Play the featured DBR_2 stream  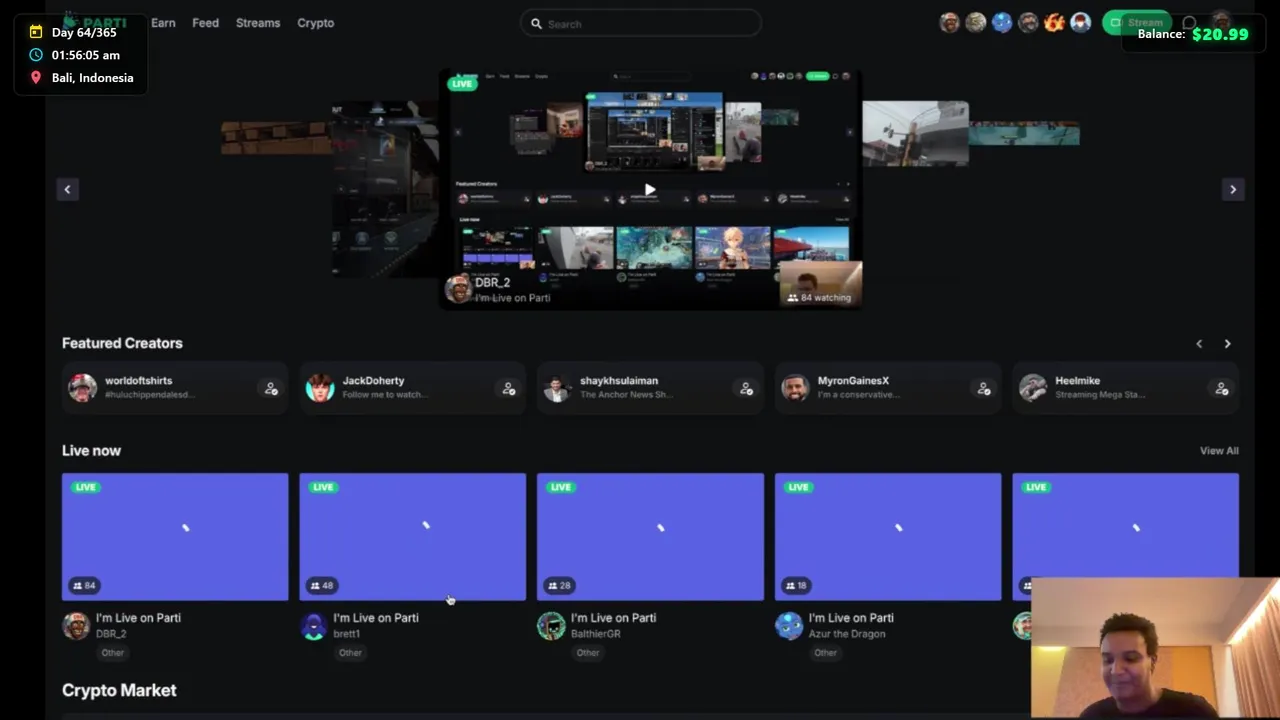(650, 189)
